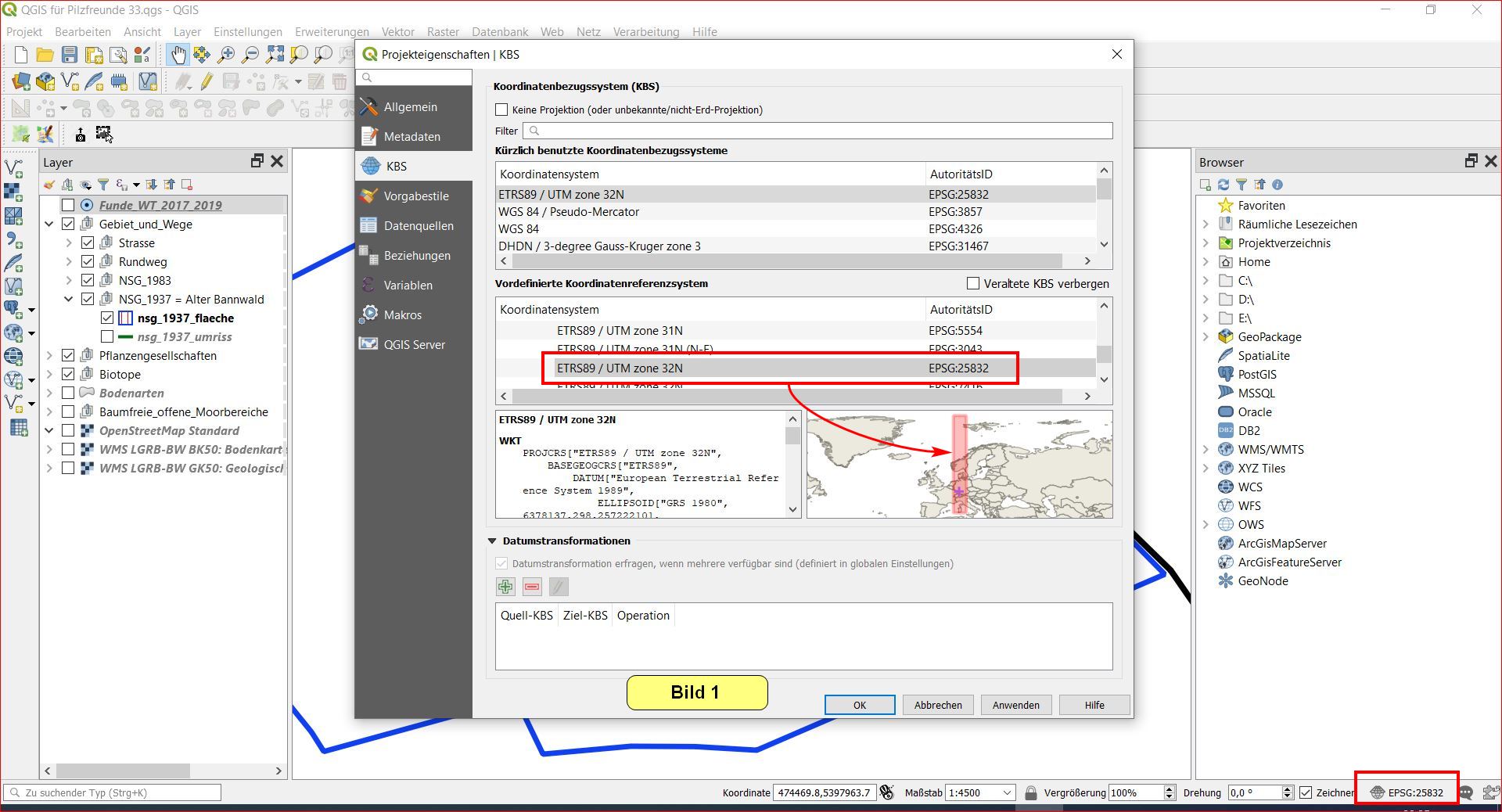Viewport: 1502px width, 812px height.
Task: Collapse the Datumstransformationen section
Action: pos(492,541)
